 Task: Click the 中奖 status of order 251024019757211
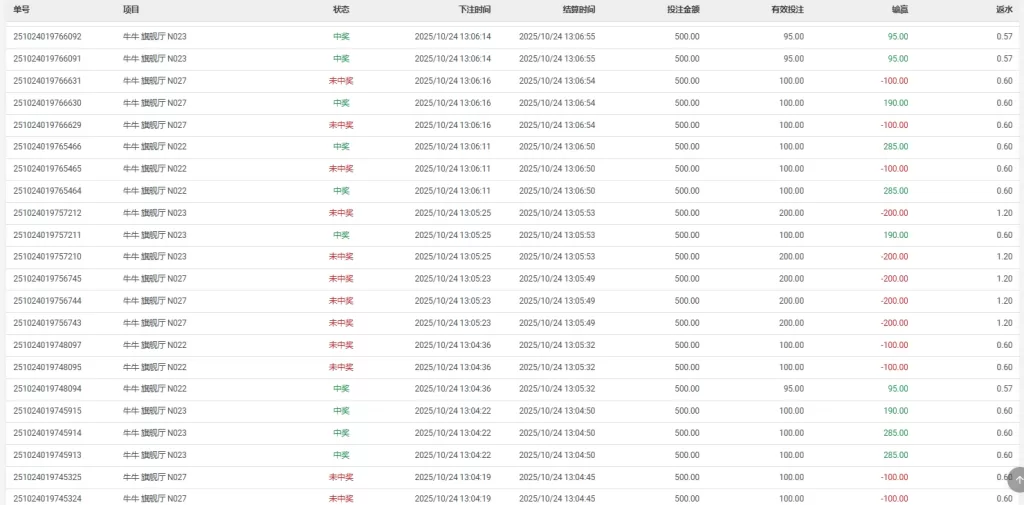point(341,235)
